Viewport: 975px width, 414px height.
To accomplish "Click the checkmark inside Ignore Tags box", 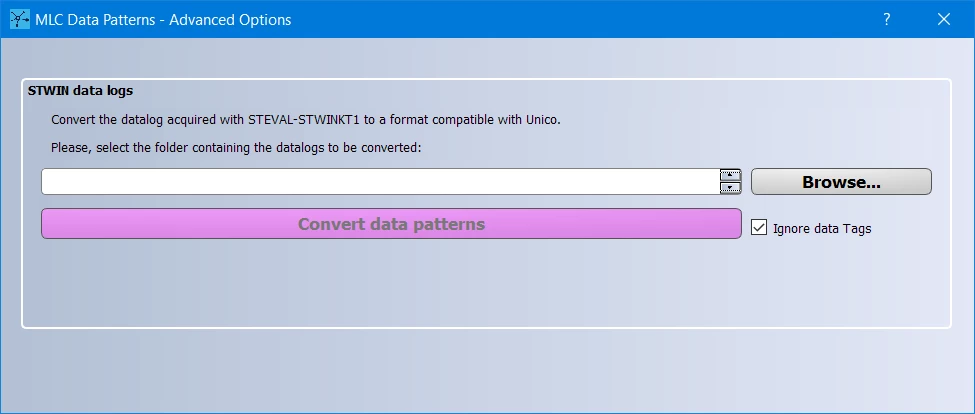I will click(759, 228).
